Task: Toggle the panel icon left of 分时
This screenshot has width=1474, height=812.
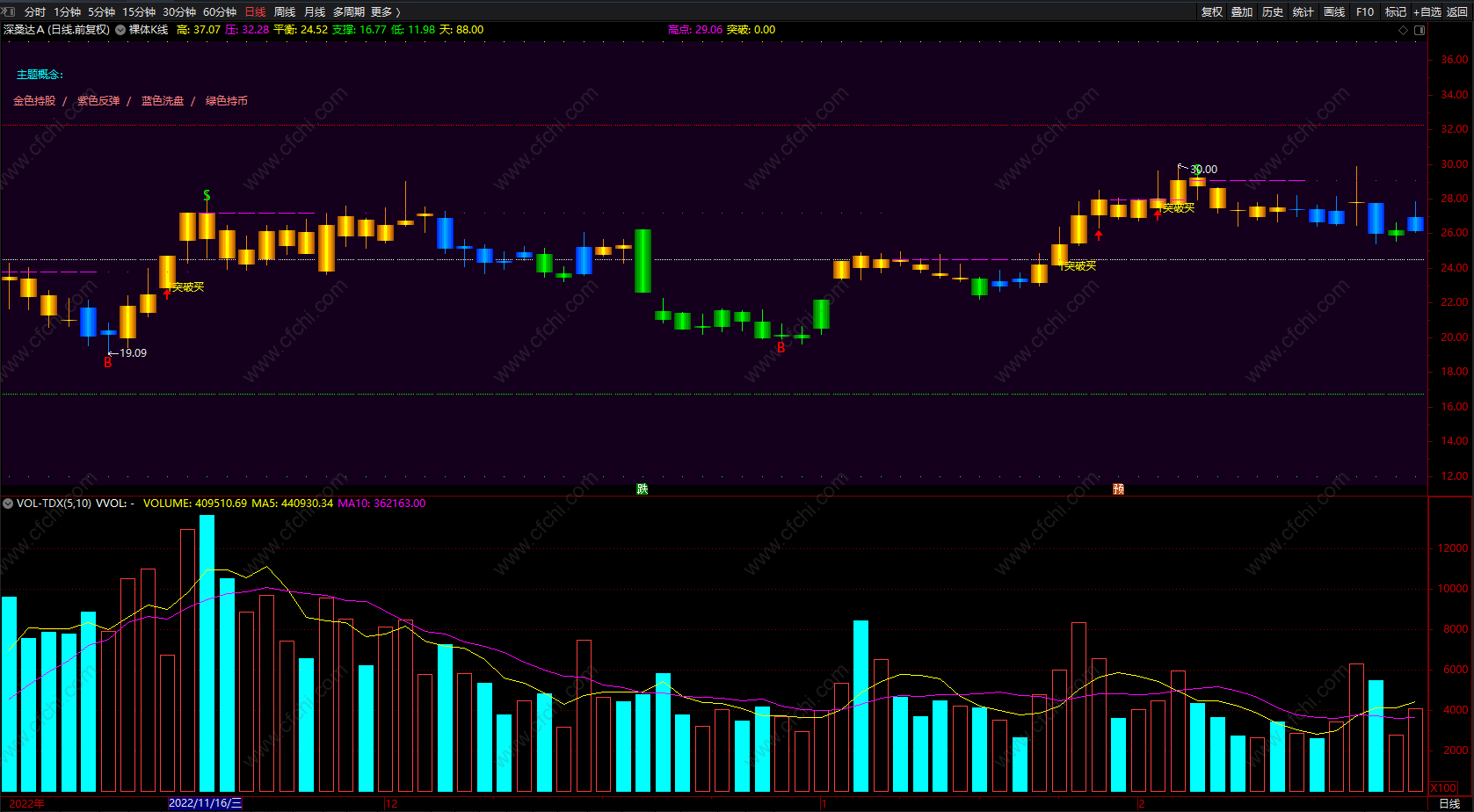Action: [9, 11]
